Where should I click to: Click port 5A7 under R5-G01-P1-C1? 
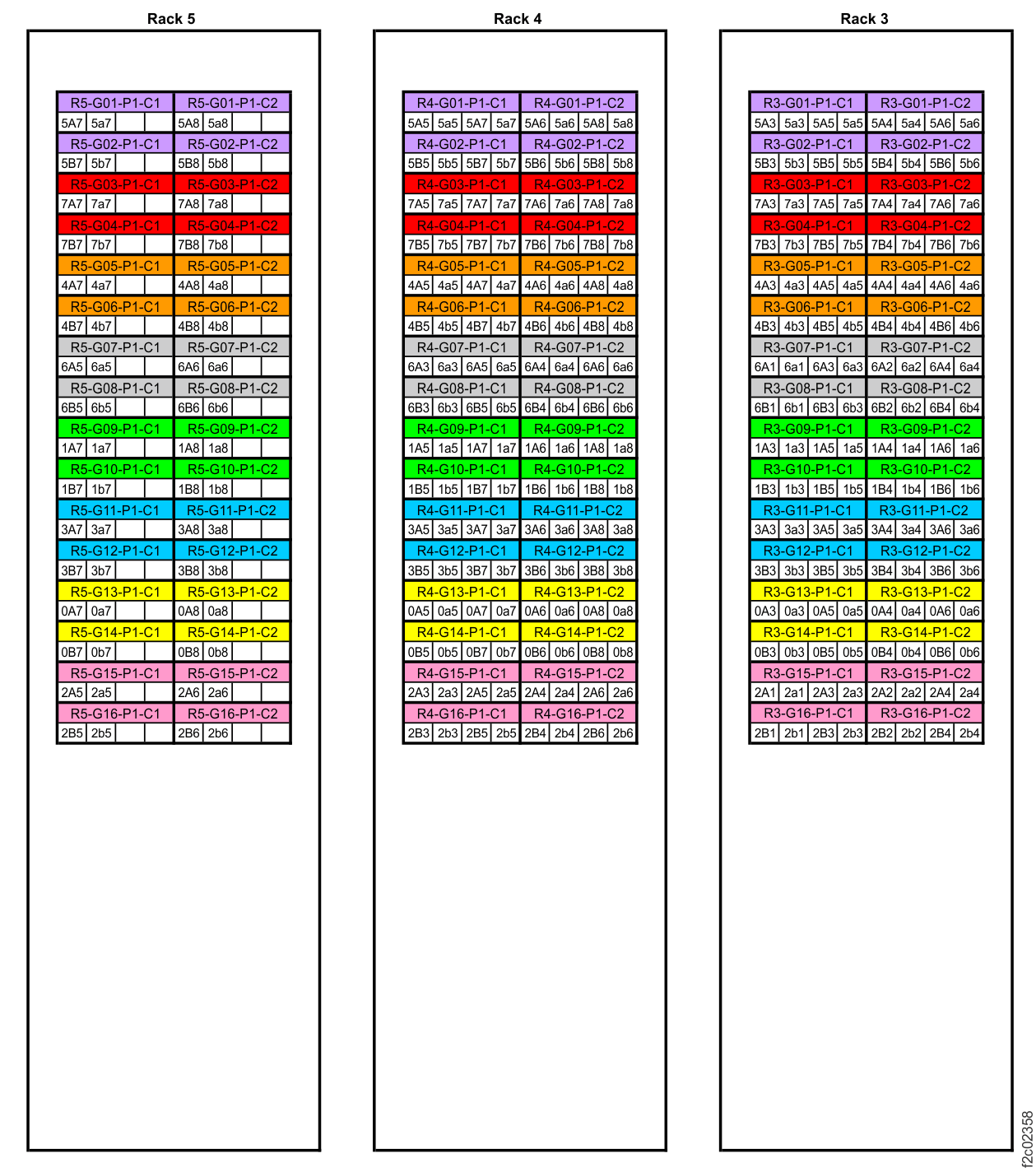pos(71,123)
